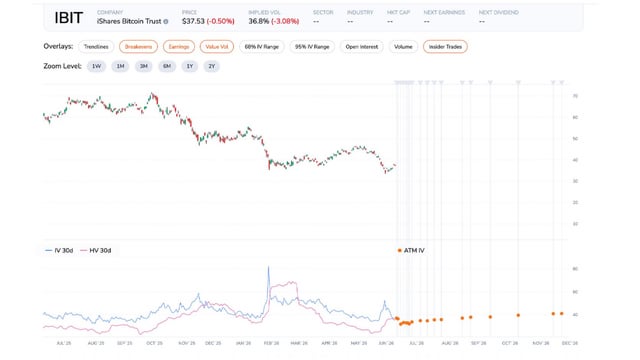Enable the Volume overlay
The width and height of the screenshot is (640, 360).
point(403,47)
